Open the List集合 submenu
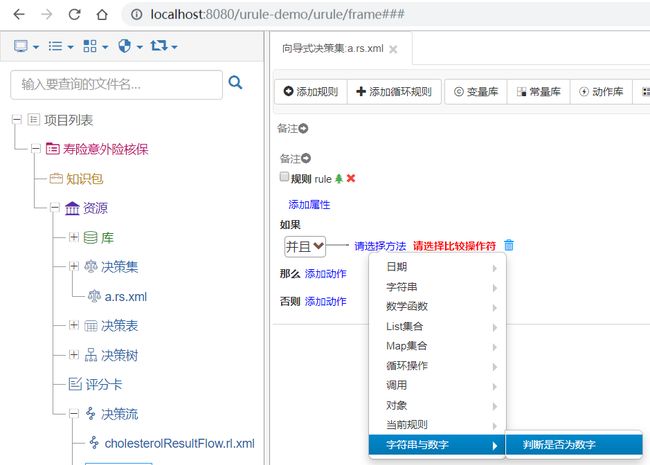The width and height of the screenshot is (650, 465). coord(437,326)
